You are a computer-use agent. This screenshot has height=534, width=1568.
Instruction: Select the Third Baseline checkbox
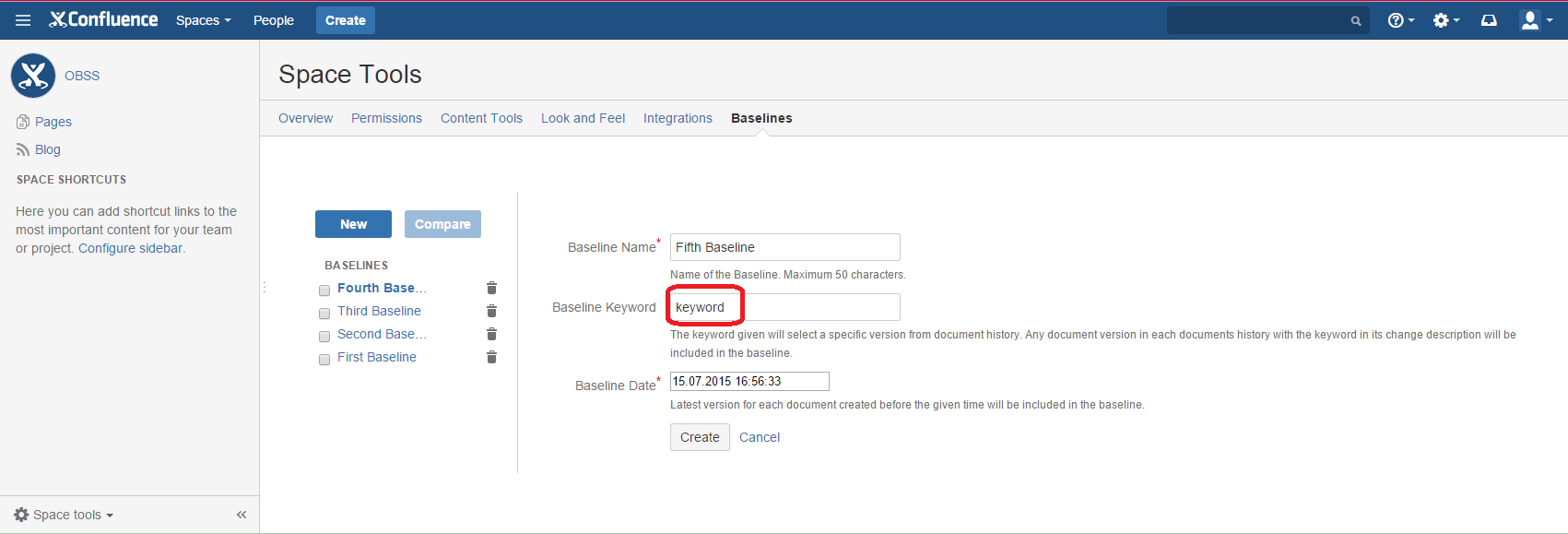point(324,314)
